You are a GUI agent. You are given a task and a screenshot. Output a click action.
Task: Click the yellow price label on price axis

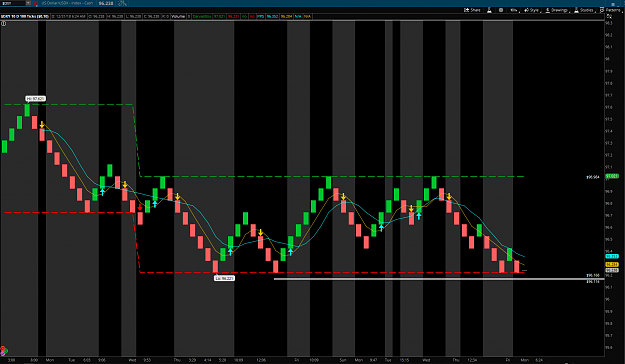point(612,264)
